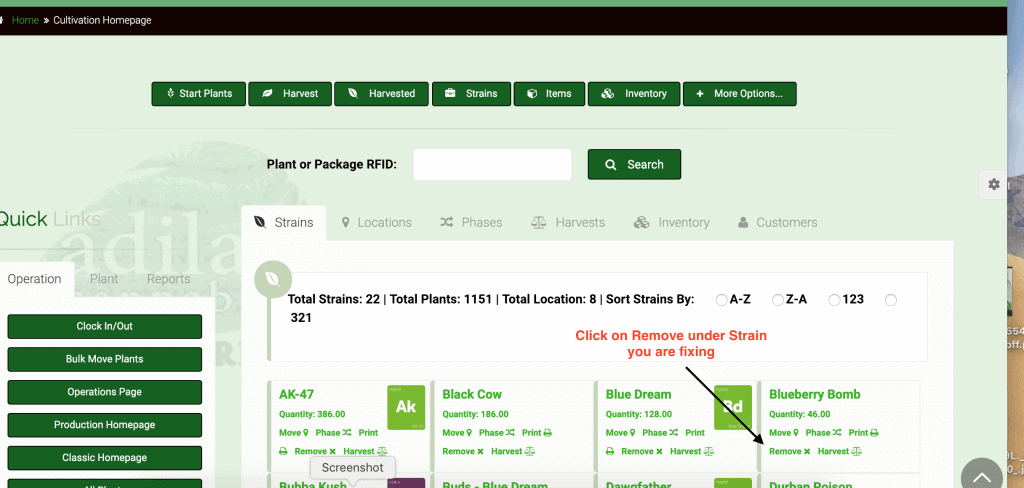1024x488 pixels.
Task: Click Harvest scales icon on Blue Dream card
Action: (x=709, y=451)
